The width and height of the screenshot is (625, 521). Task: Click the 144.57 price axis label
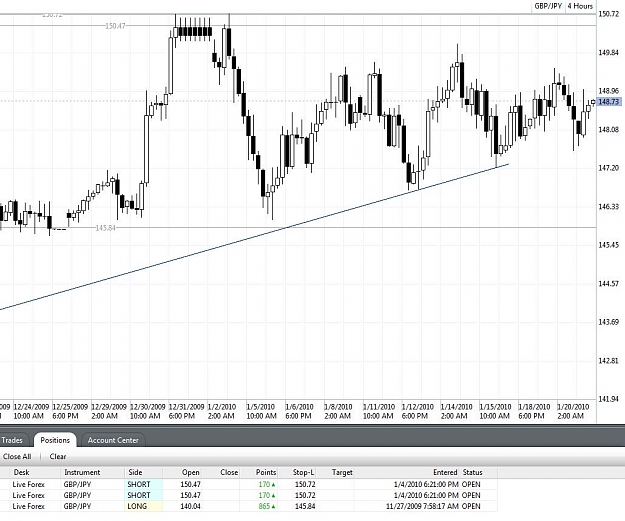point(609,283)
